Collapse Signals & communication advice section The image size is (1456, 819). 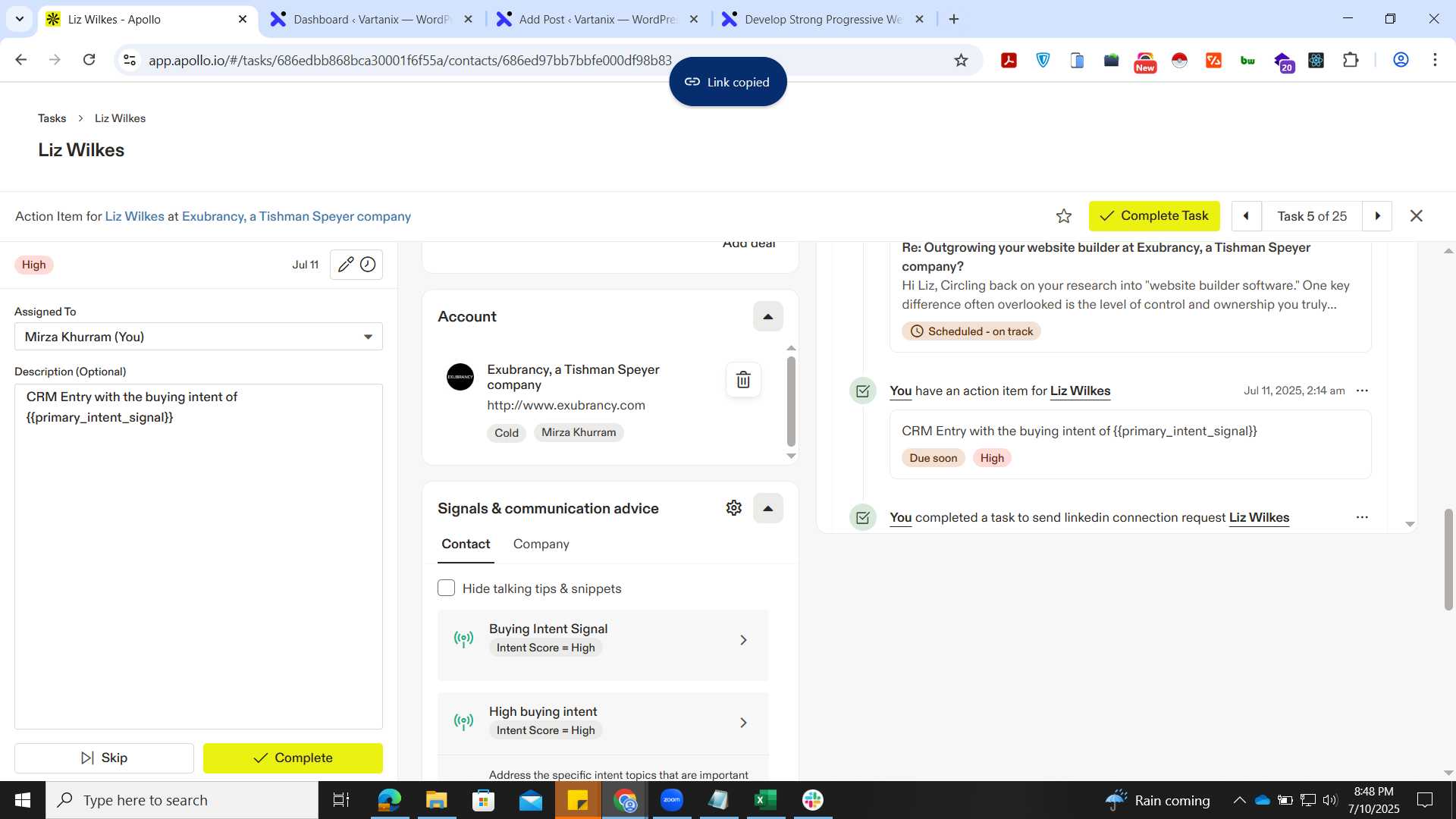pos(767,508)
